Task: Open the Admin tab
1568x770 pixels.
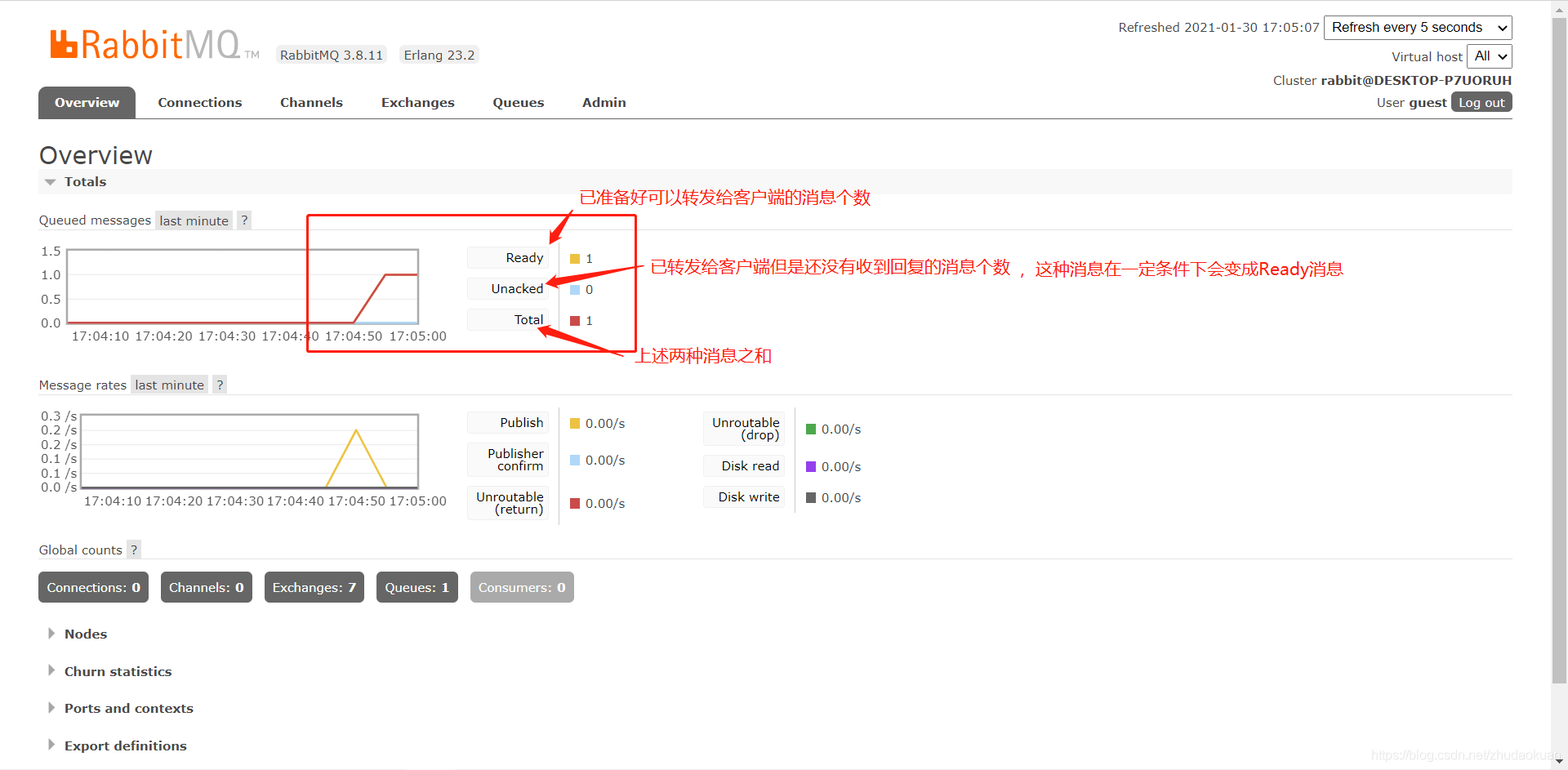Action: point(604,102)
